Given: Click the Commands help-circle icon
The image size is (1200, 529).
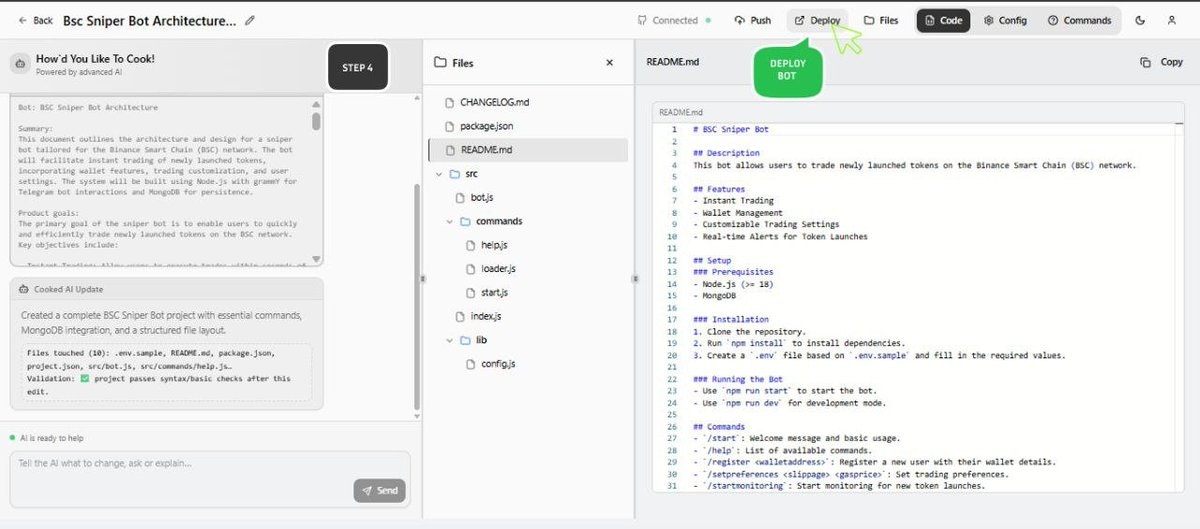Looking at the screenshot, I should point(1052,20).
